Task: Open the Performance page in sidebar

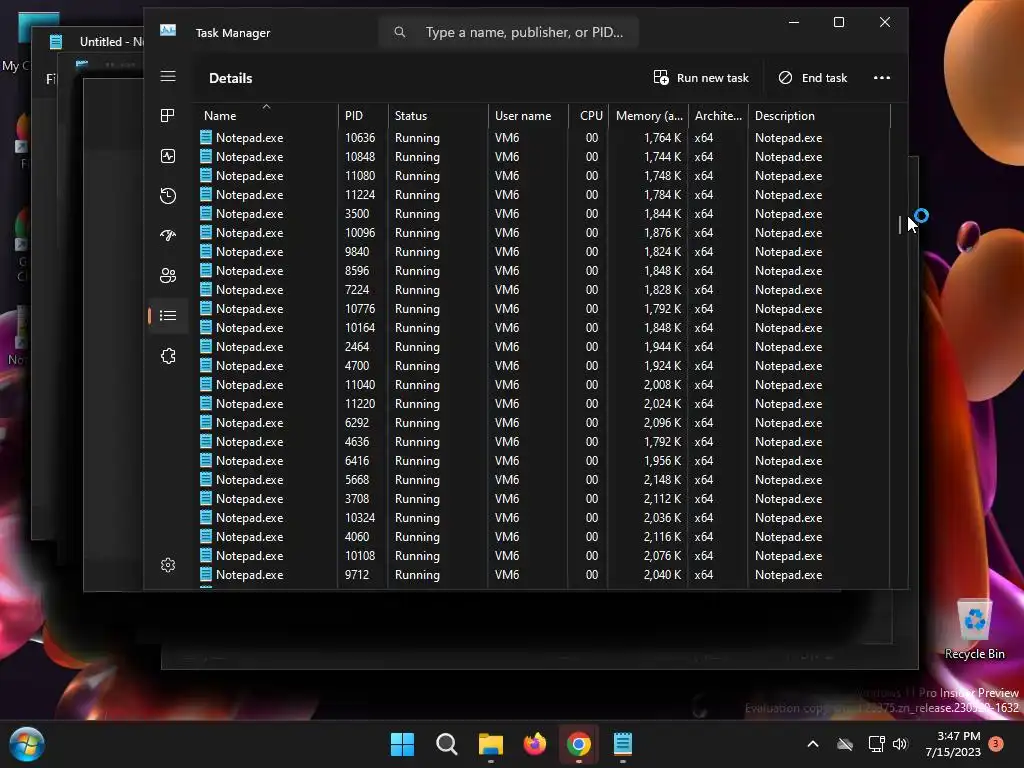Action: (x=168, y=156)
